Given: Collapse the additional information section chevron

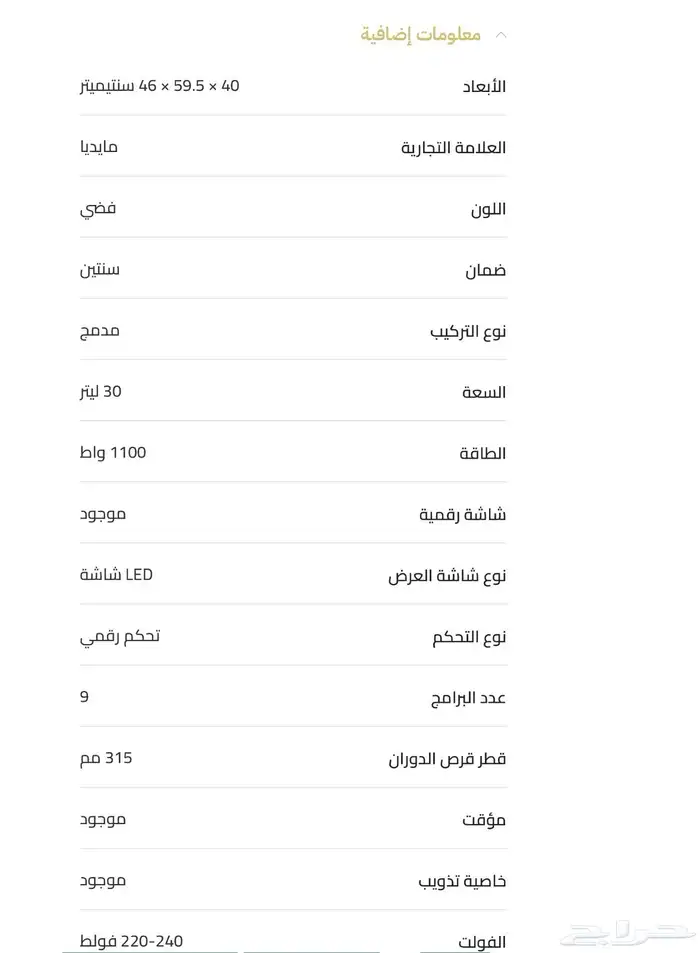Looking at the screenshot, I should [x=501, y=35].
